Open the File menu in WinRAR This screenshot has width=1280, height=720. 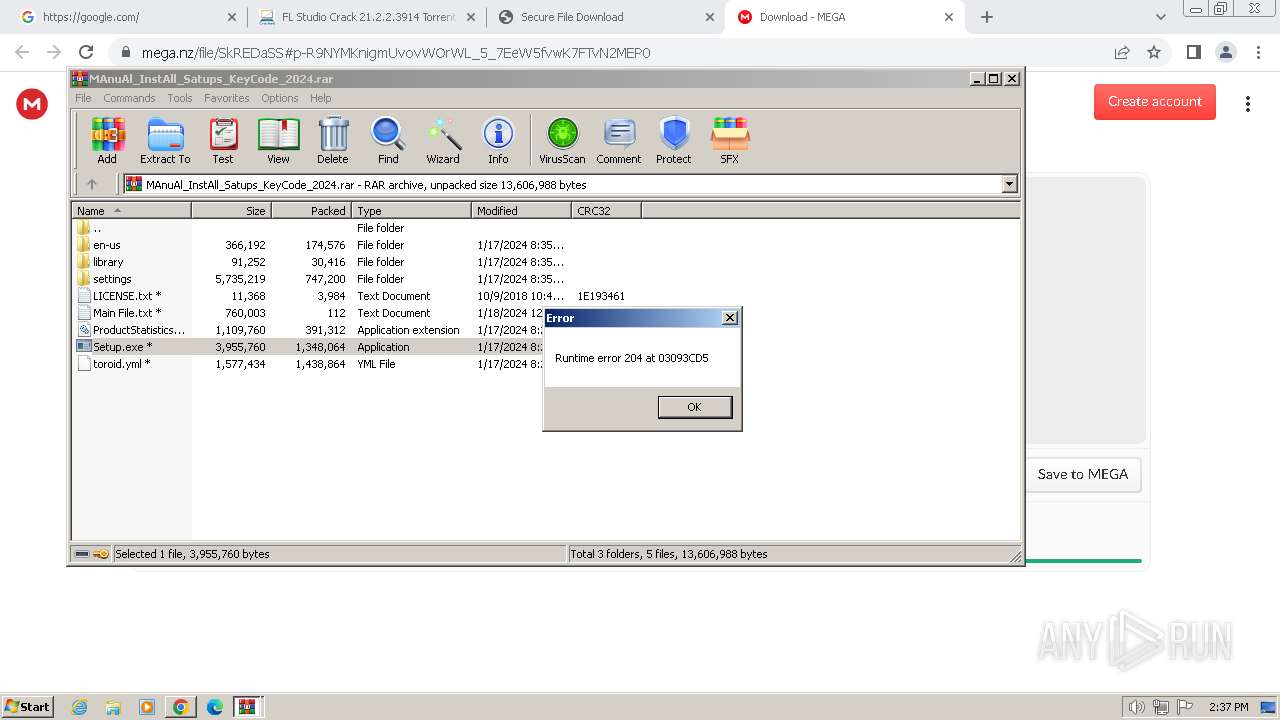[x=83, y=98]
